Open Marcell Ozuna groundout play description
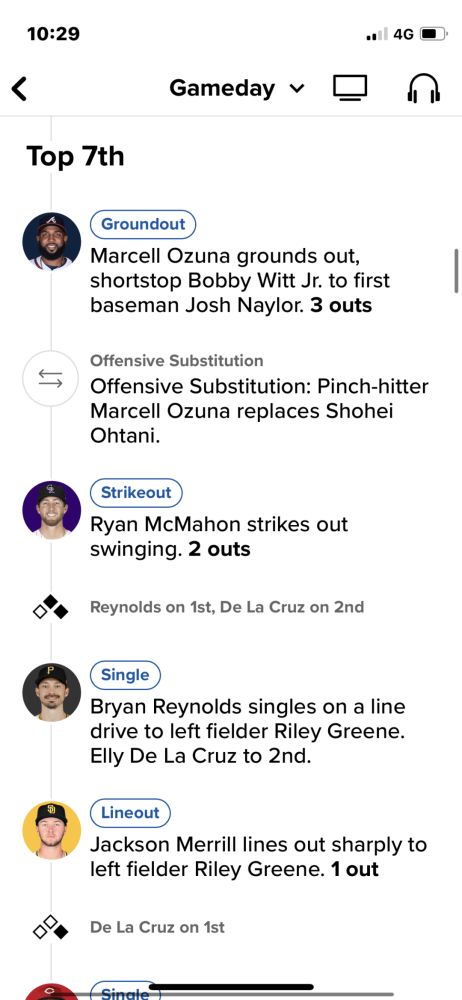Image resolution: width=462 pixels, height=1000 pixels. click(x=240, y=281)
